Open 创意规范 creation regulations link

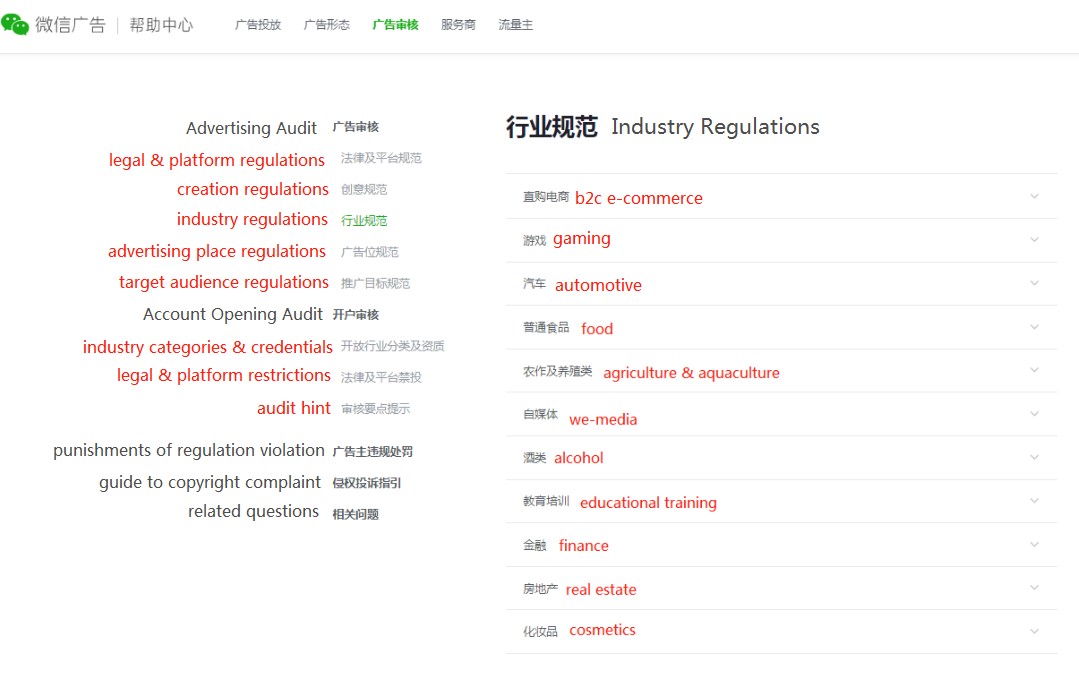tap(364, 189)
